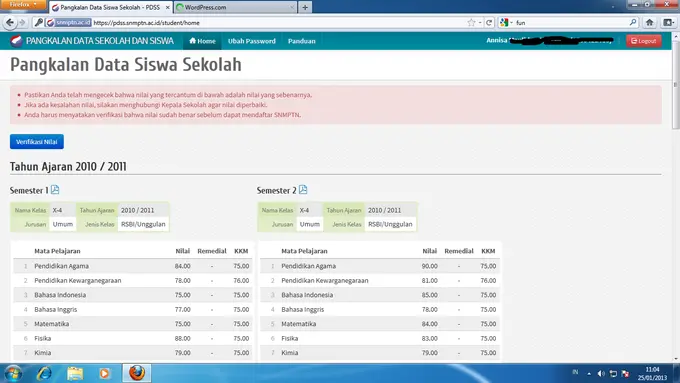
Task: Click Semester 1 Kewarganegaraan KKM 76.00
Action: 241,281
